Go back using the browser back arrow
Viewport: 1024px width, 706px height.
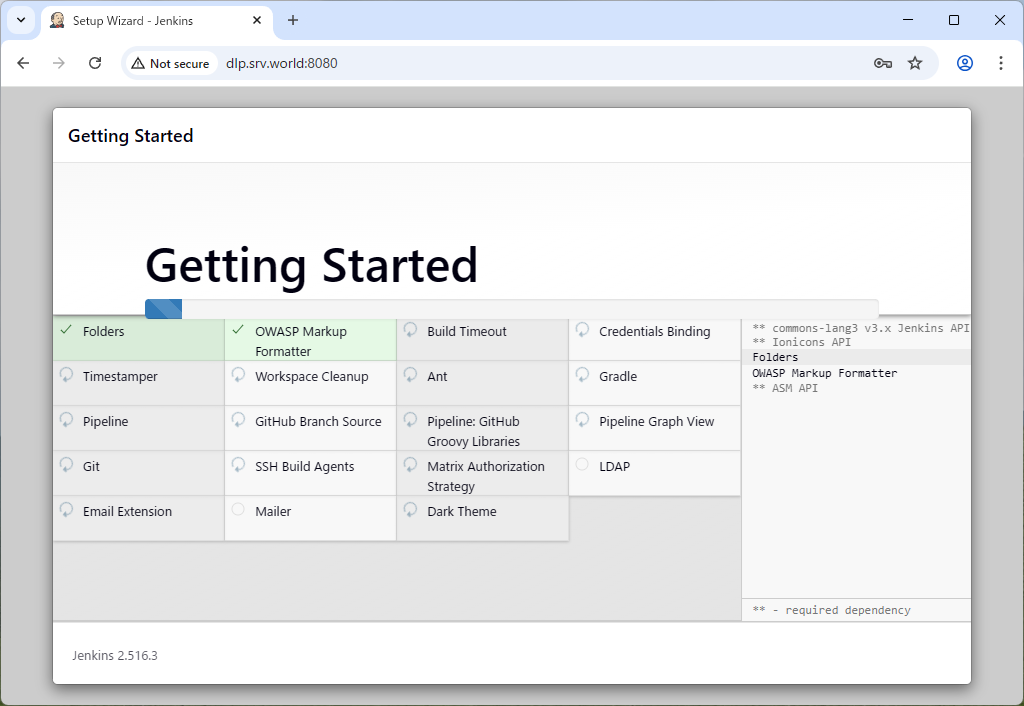pos(24,63)
